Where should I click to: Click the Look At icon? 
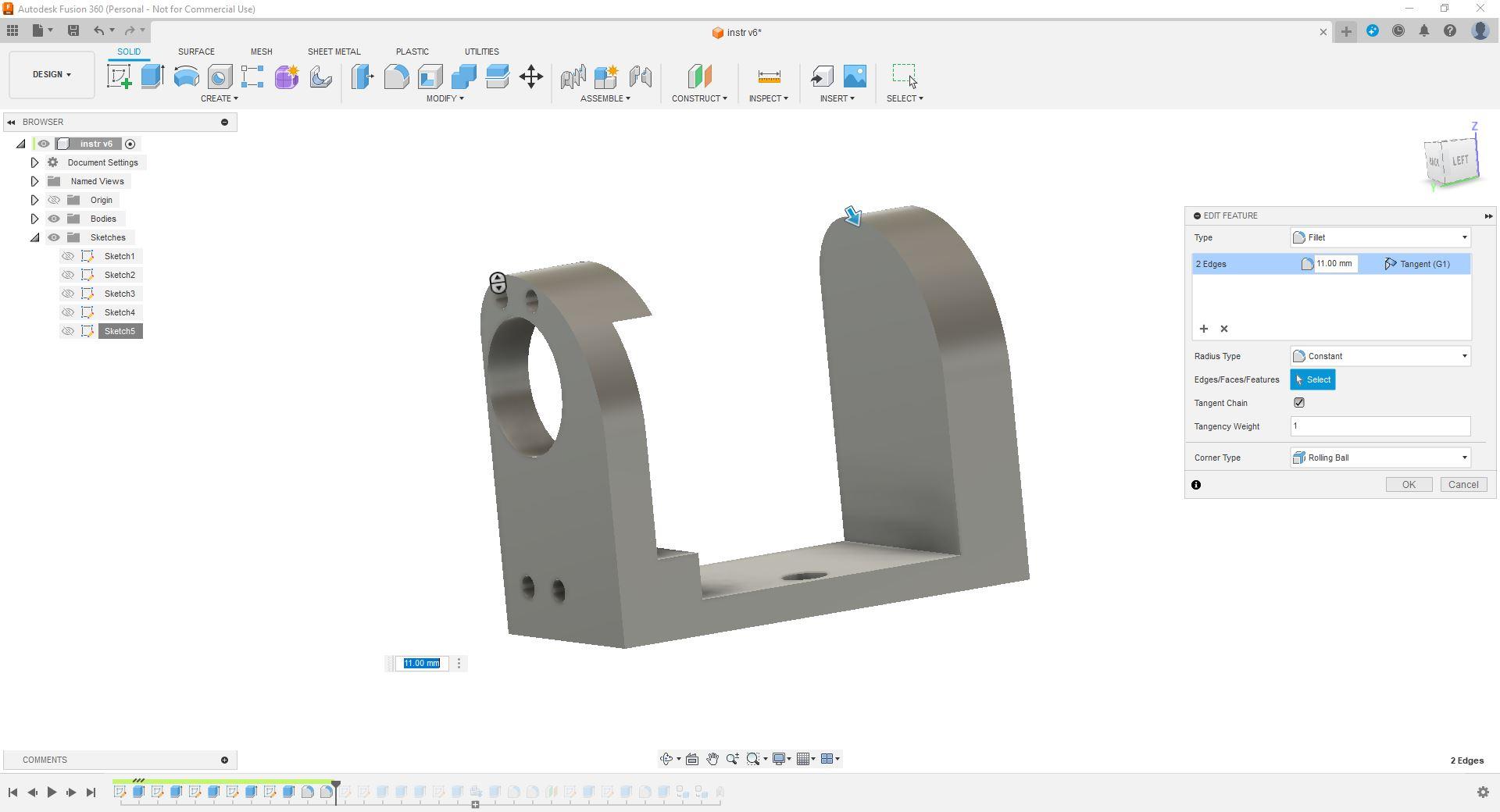[x=692, y=759]
